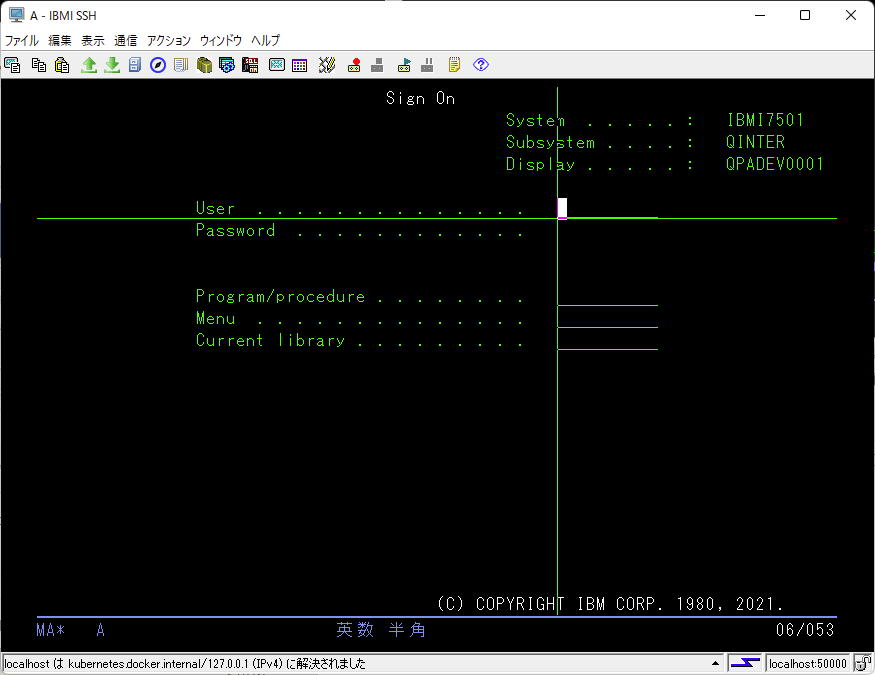
Task: Click the Program/procedure input field
Action: pyautogui.click(x=608, y=296)
